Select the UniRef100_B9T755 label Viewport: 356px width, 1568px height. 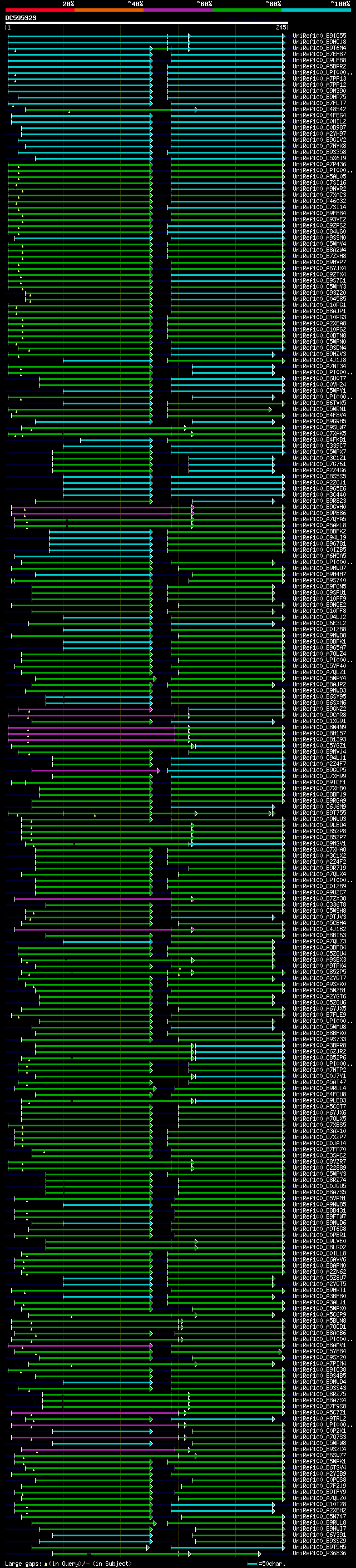coord(319,813)
